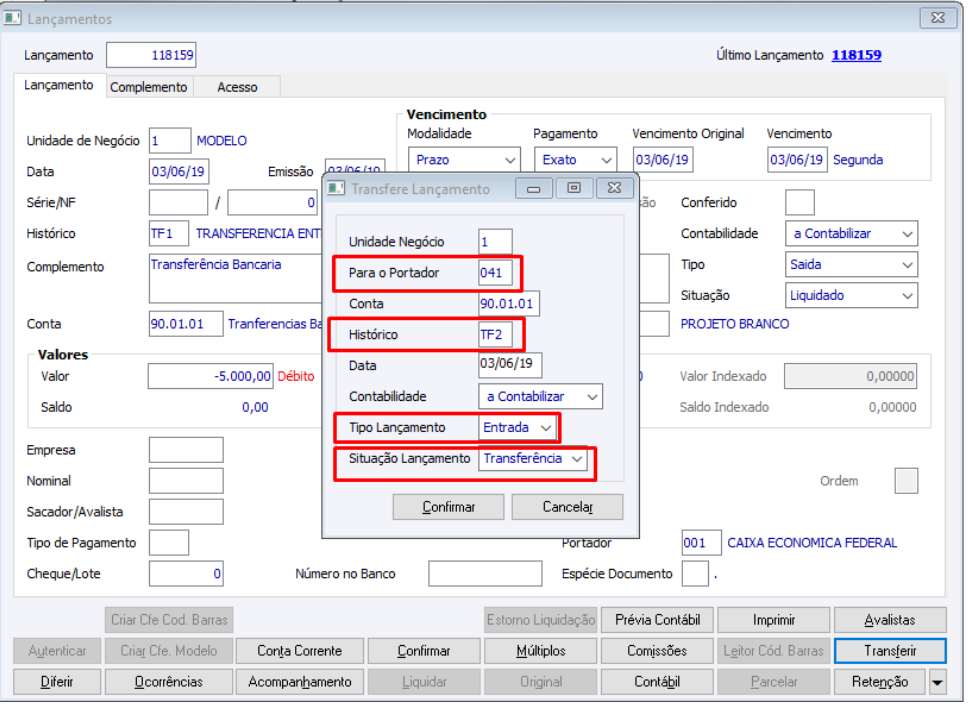Viewport: 968px width, 704px height.
Task: Open the Último Lançamento 118159 link
Action: coord(856,55)
